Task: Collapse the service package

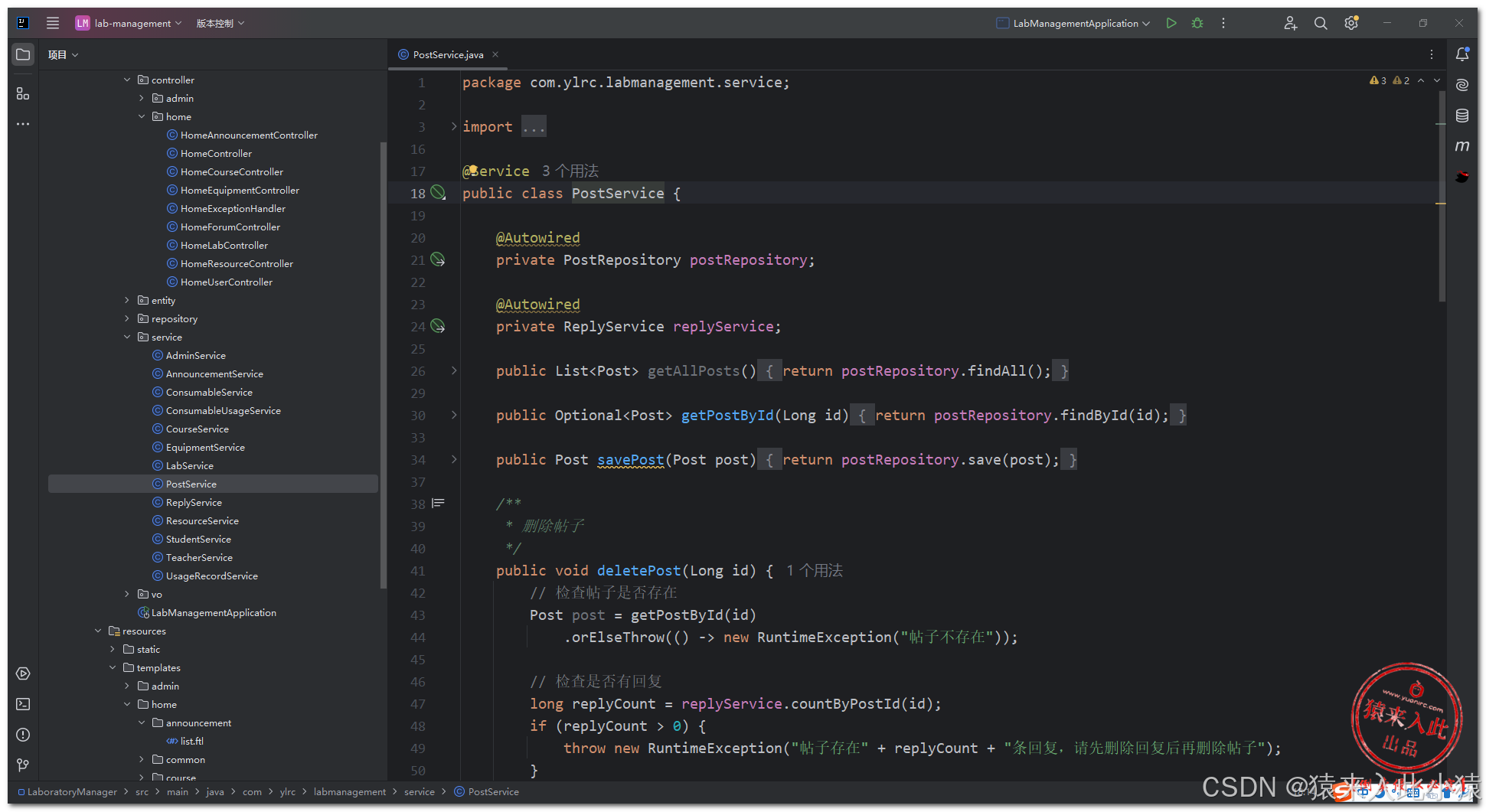Action: click(127, 337)
